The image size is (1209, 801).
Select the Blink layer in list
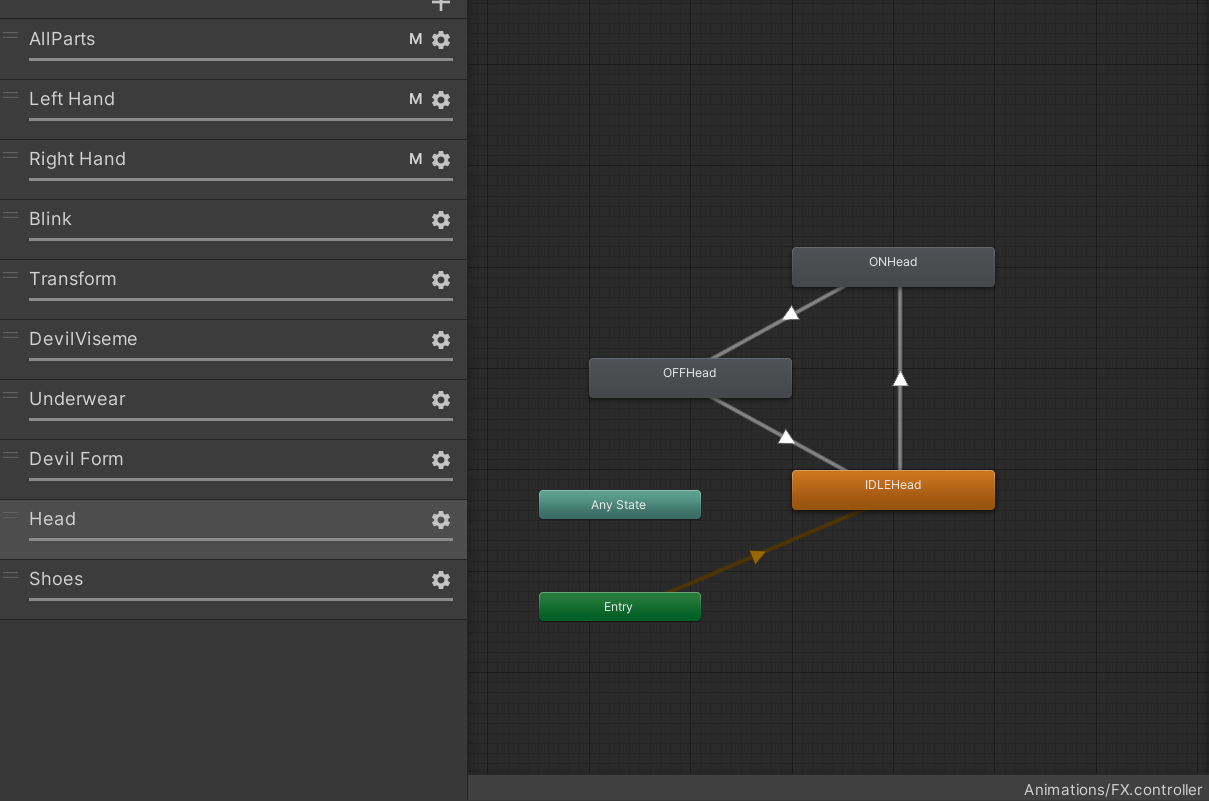tap(200, 220)
